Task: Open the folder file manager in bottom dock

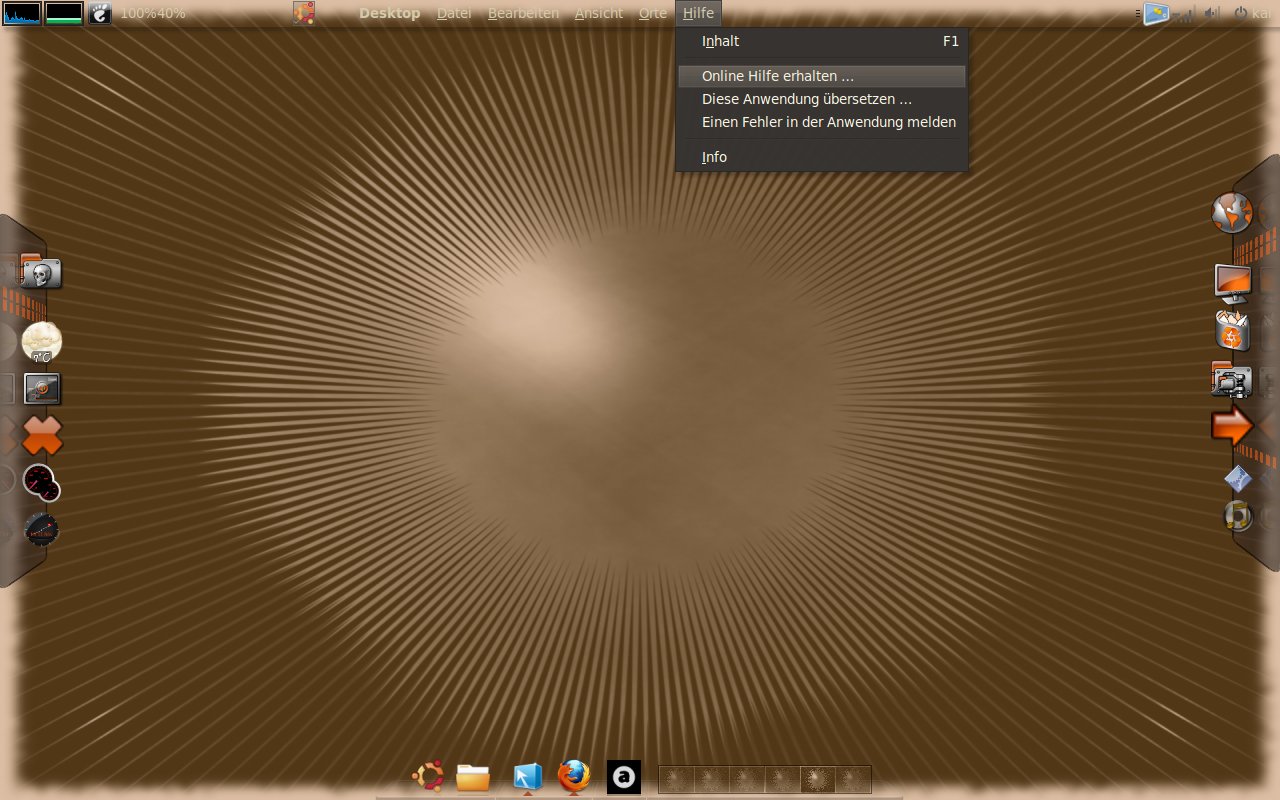Action: coord(473,777)
